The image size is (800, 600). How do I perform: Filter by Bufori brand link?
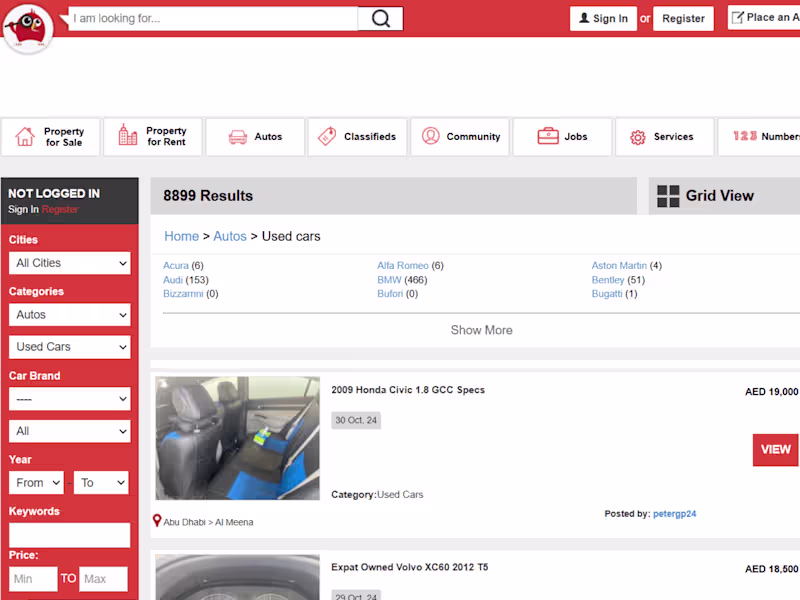(390, 293)
